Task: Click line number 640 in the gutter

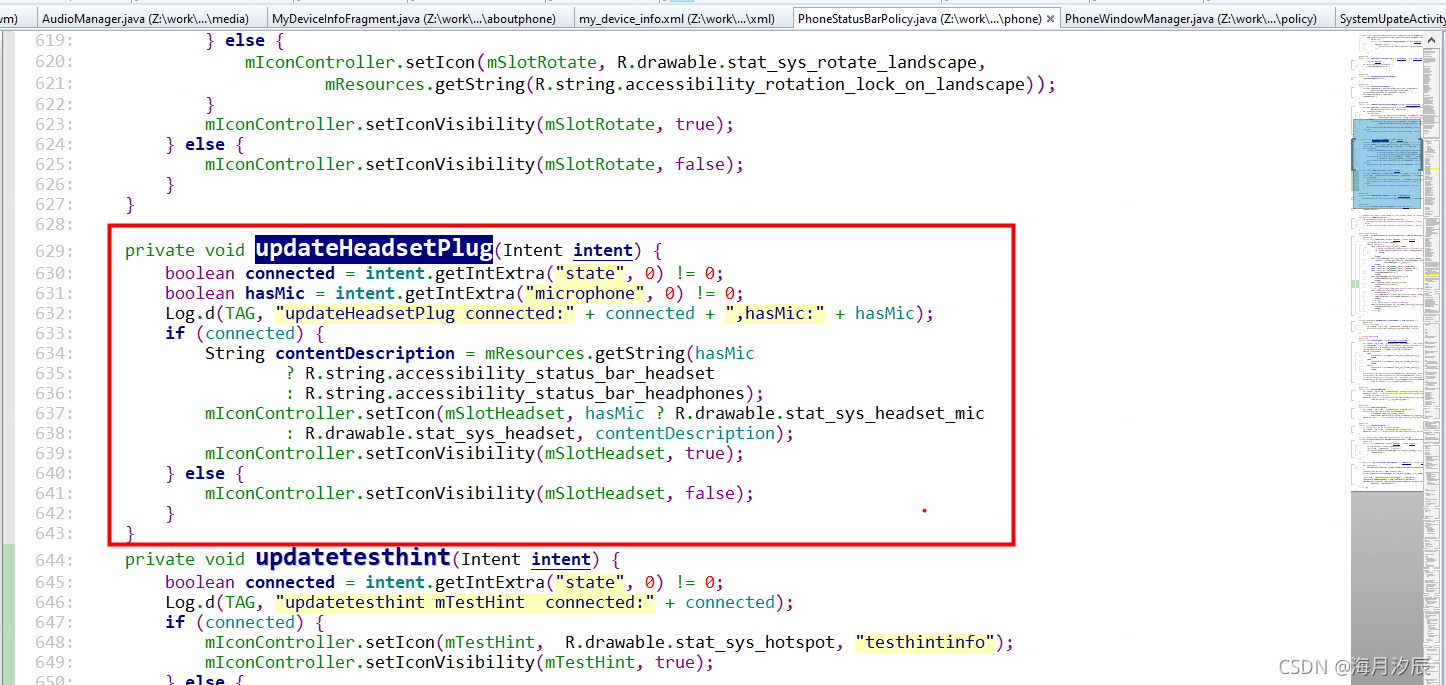Action: tap(54, 473)
